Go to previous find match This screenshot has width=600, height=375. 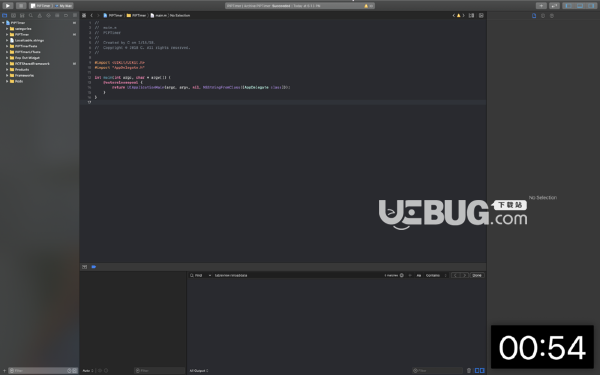[x=455, y=275]
